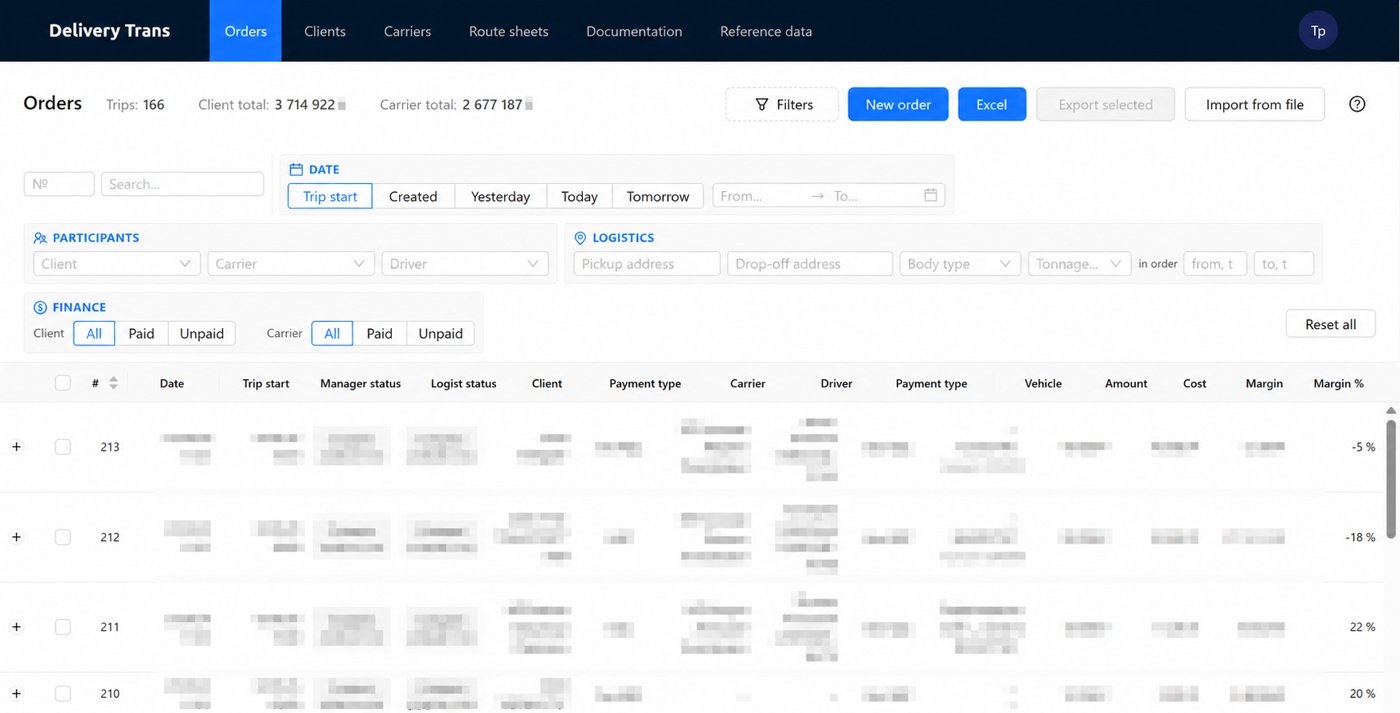Expand order 213 row with plus icon
The image size is (1400, 713).
point(16,447)
